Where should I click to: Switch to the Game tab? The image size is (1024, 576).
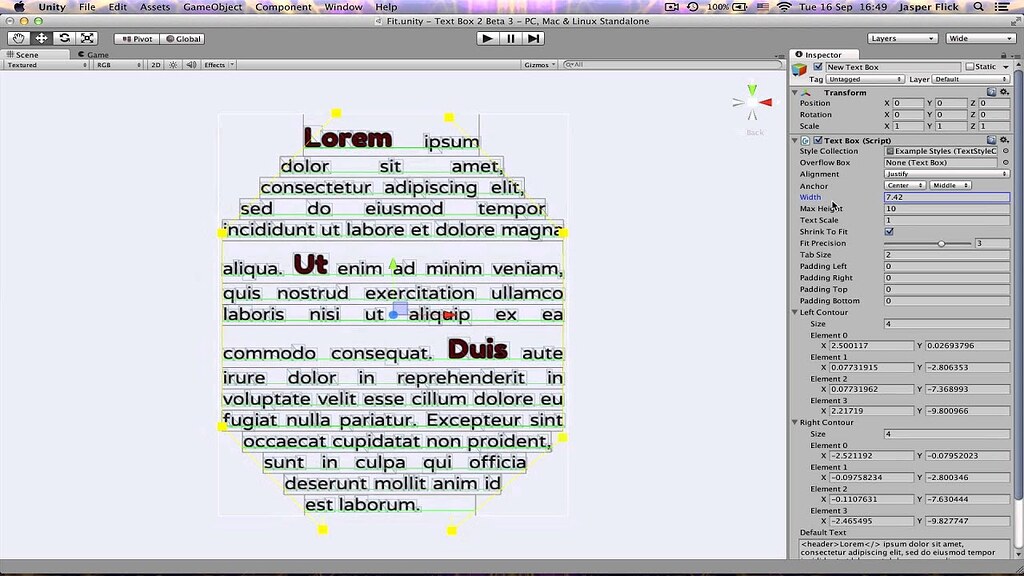[95, 54]
